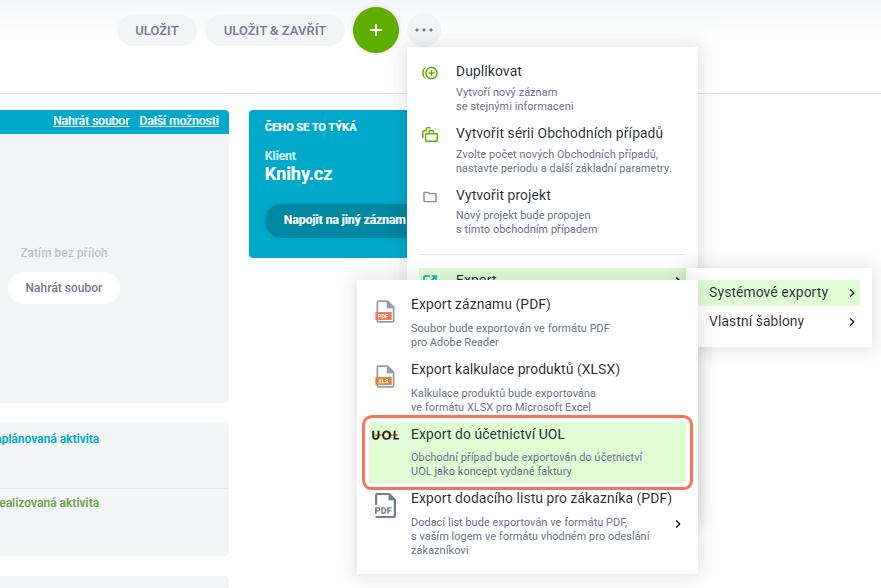Expand the Systémové exporty chevron
This screenshot has width=881, height=588.
pos(852,293)
